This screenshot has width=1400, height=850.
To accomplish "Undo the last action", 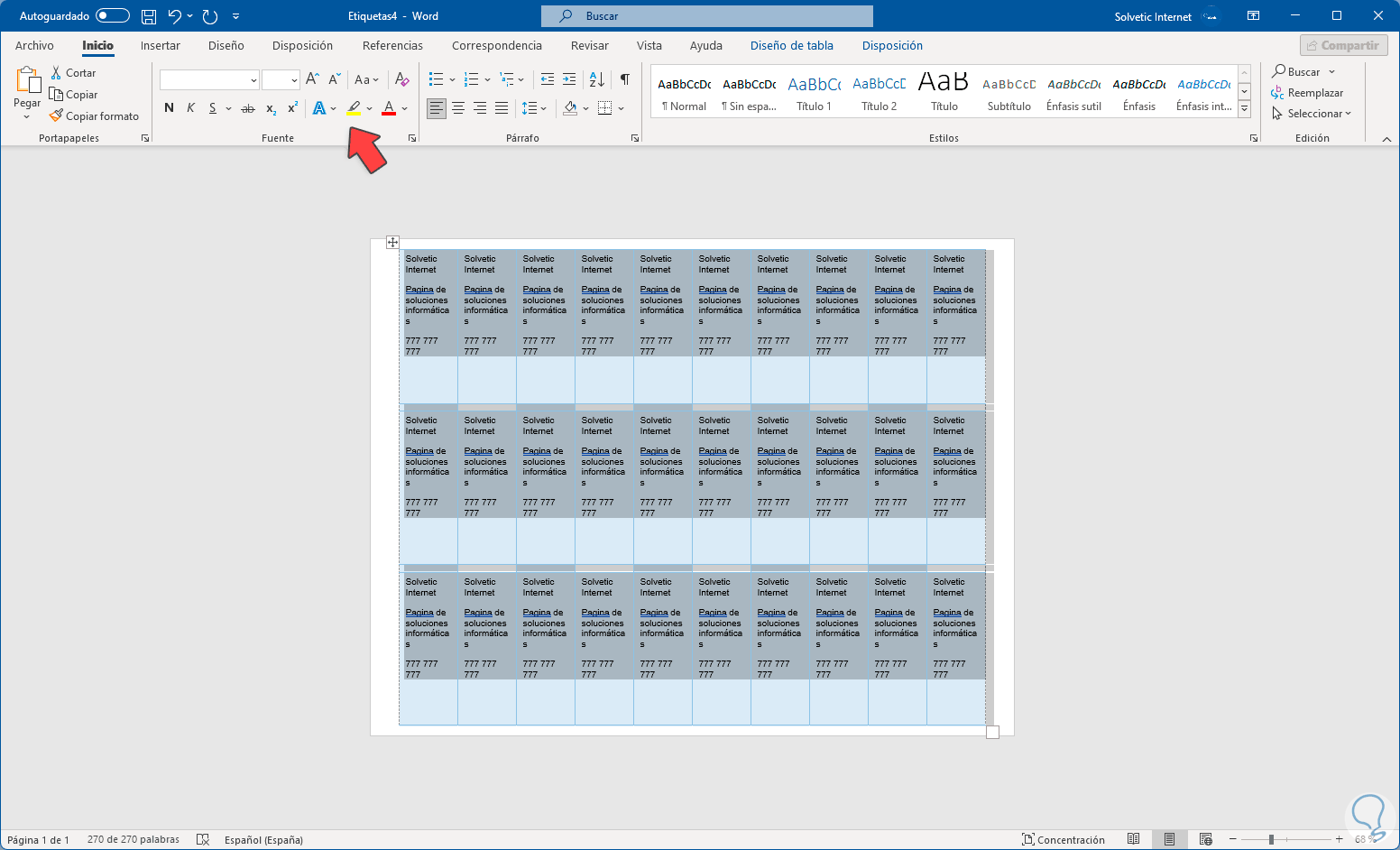I will tap(175, 16).
